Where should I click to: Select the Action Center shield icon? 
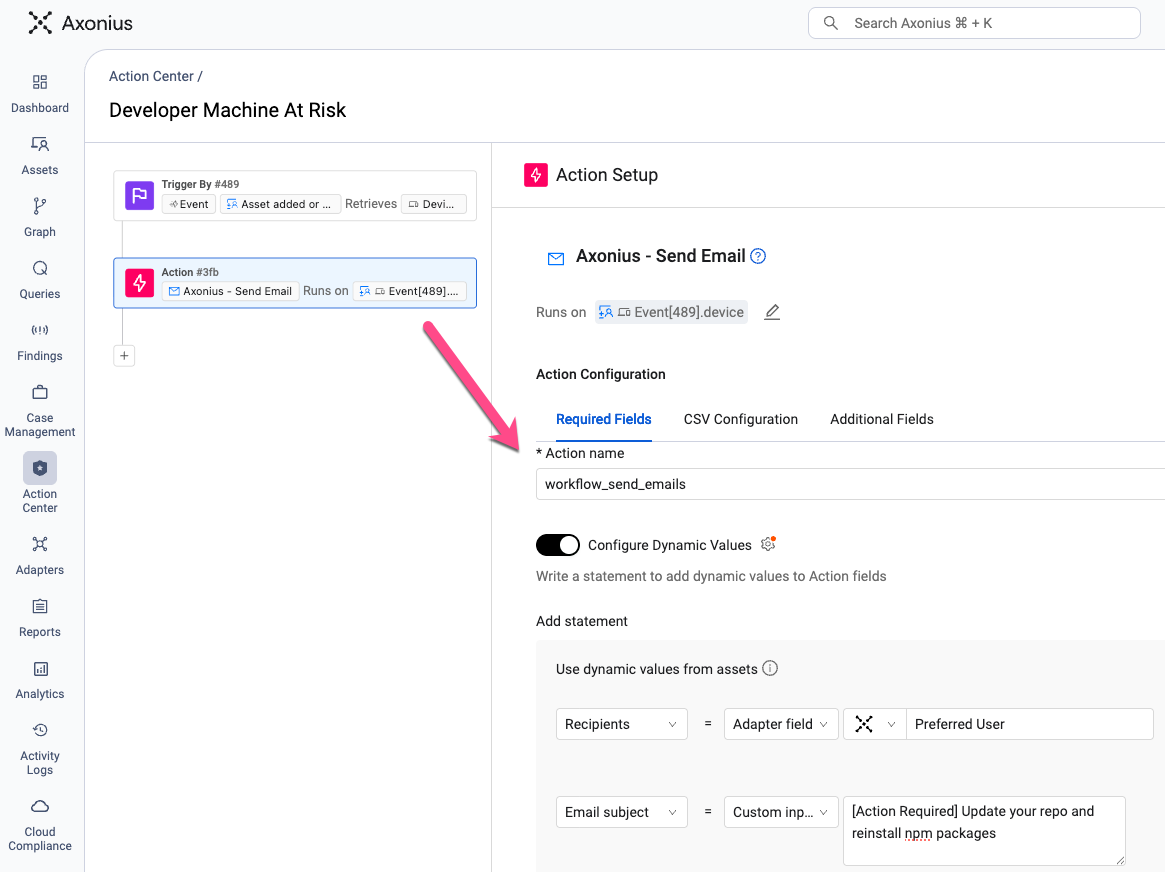click(x=40, y=468)
